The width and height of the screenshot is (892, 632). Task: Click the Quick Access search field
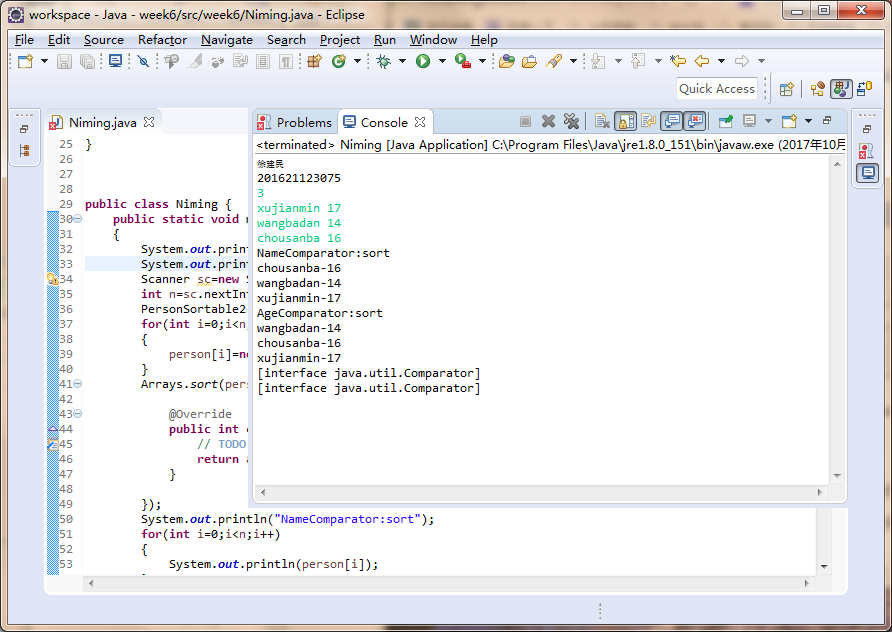click(x=717, y=89)
